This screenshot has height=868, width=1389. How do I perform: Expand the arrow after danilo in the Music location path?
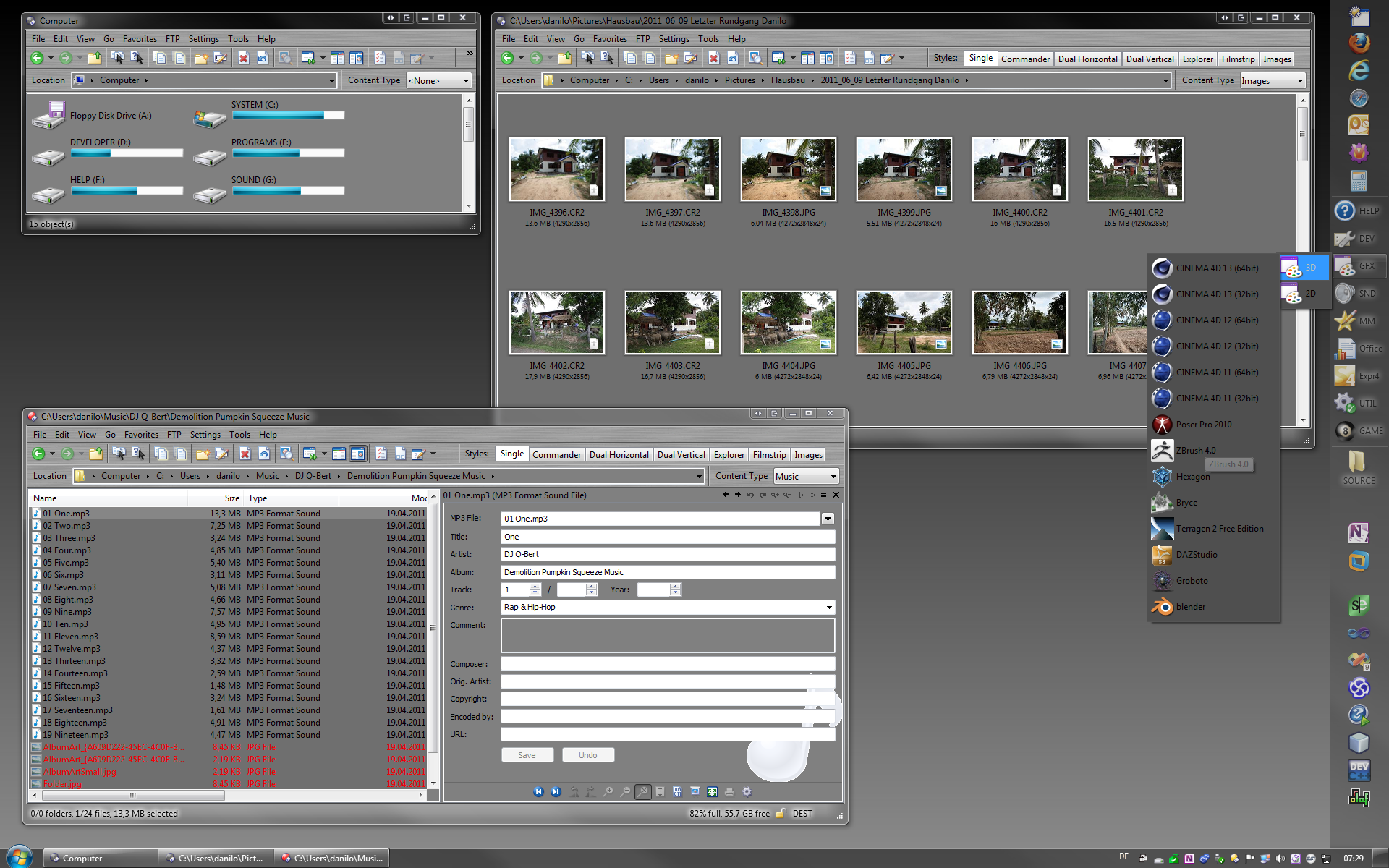pos(247,476)
